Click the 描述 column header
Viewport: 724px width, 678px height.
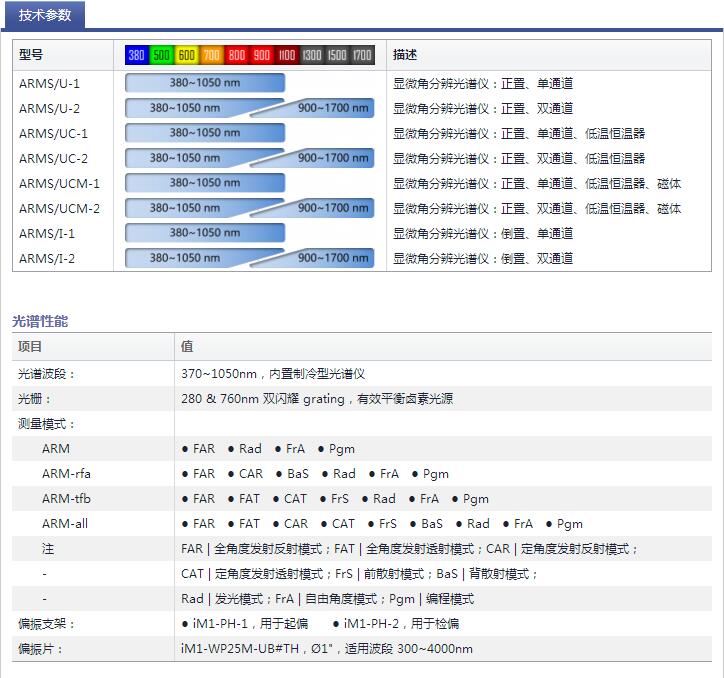tap(405, 55)
